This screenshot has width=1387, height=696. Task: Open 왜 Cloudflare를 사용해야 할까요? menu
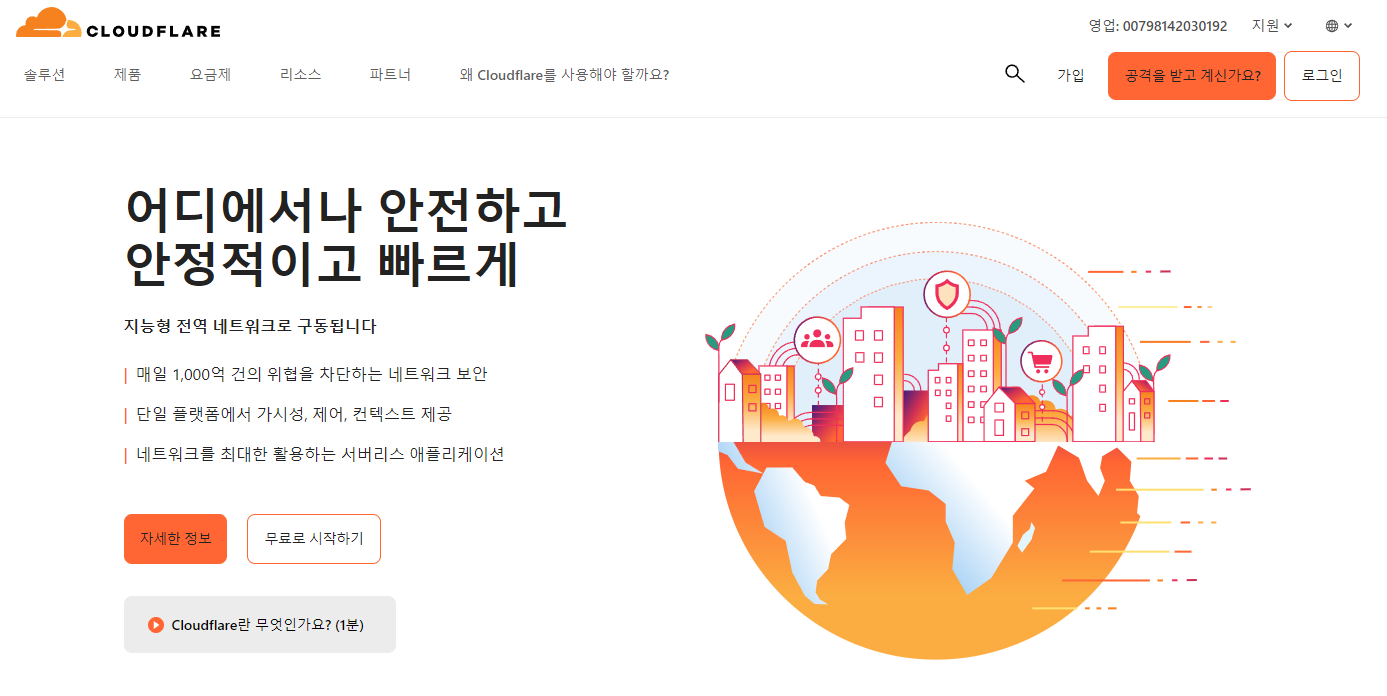[564, 75]
